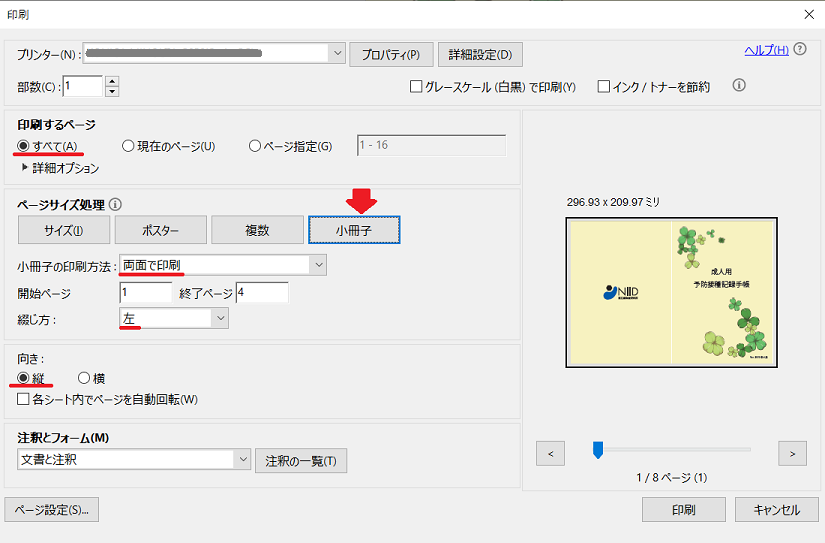Open 注釈とフォーム dropdown list
This screenshot has width=825, height=543.
tap(243, 459)
